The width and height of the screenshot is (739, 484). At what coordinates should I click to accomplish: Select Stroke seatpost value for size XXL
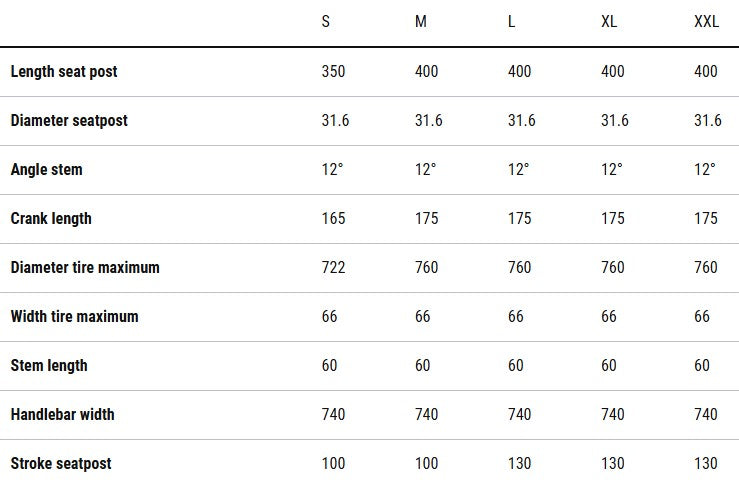[706, 464]
